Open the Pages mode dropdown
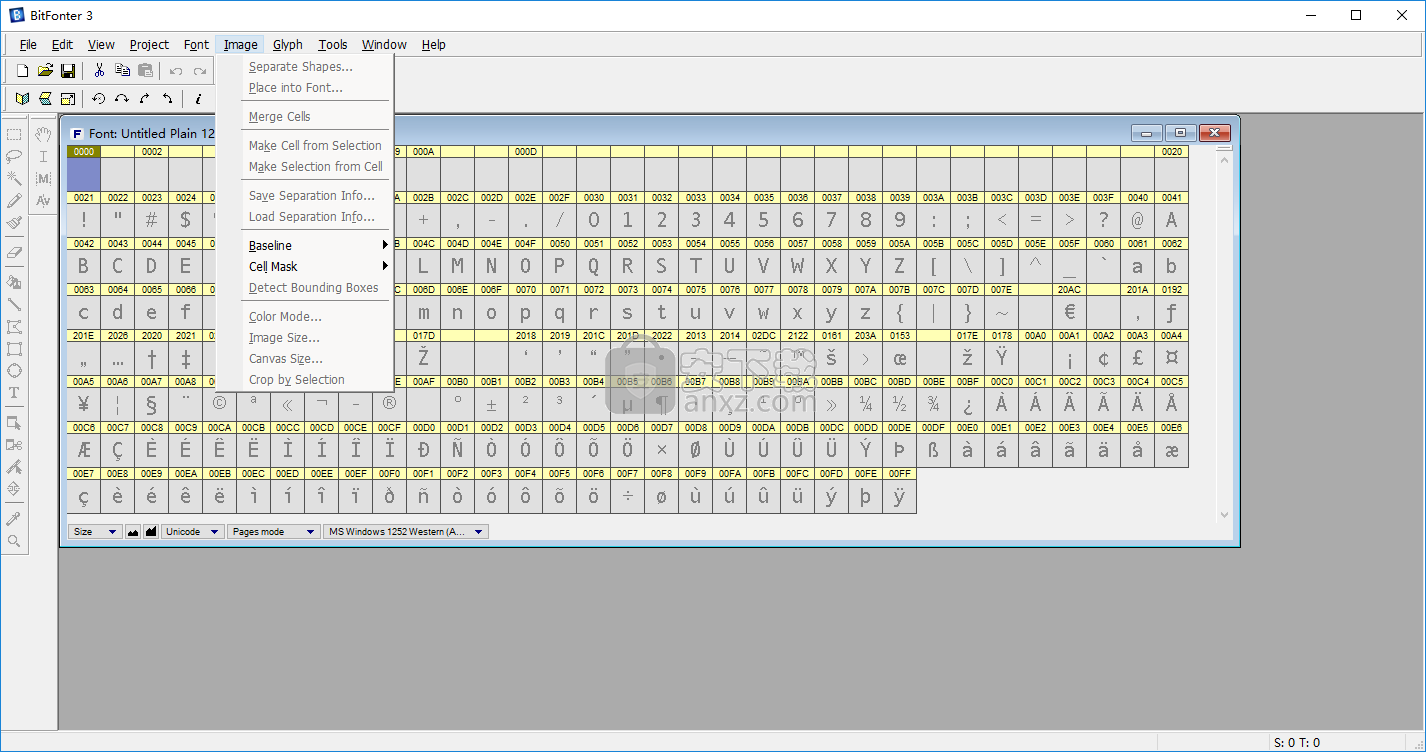The image size is (1426, 752). (274, 532)
